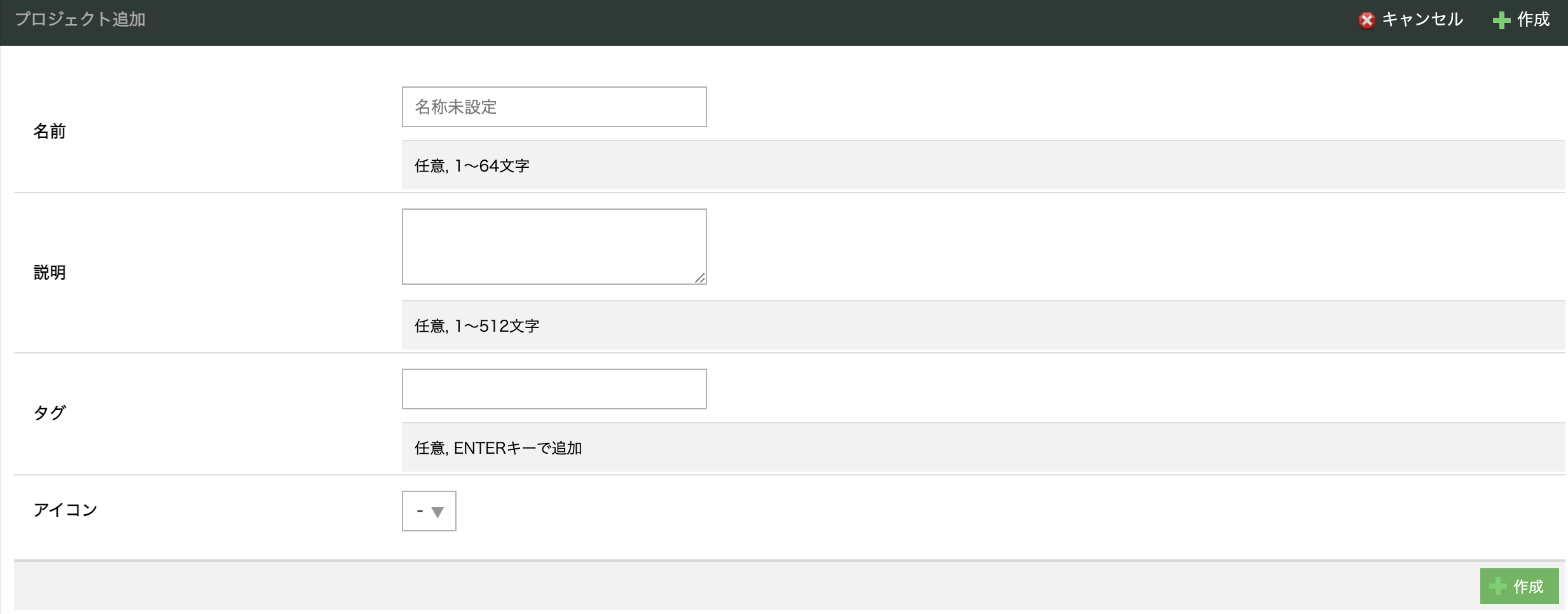Click the red X cancel icon

1366,20
